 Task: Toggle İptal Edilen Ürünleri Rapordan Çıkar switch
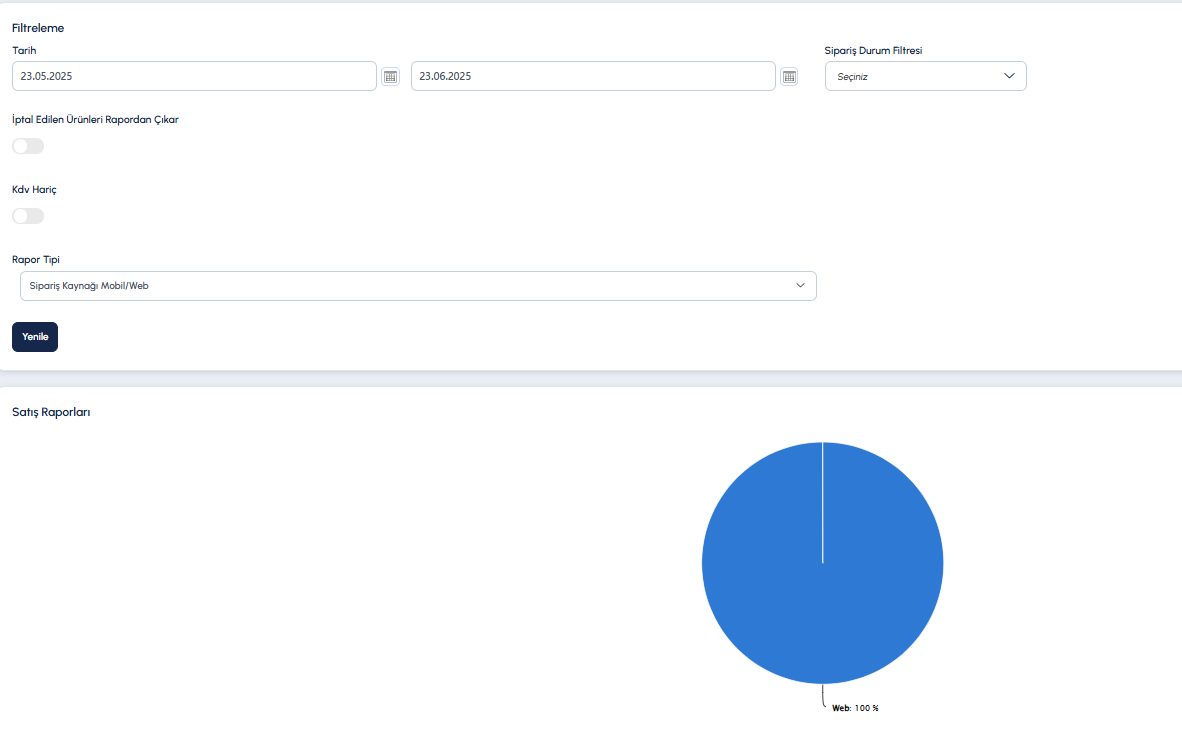point(28,146)
